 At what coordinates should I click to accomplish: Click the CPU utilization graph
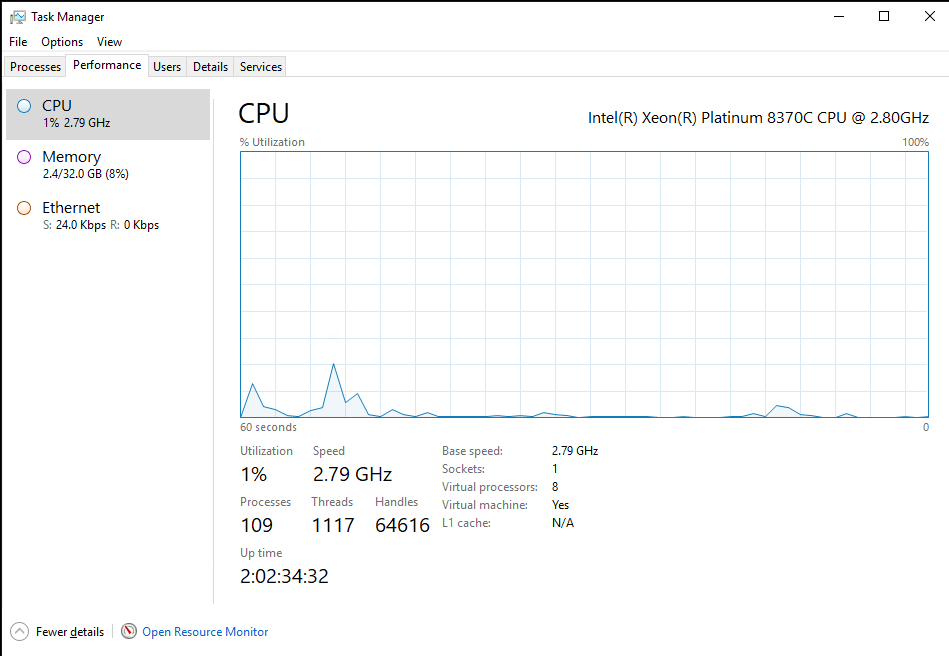(584, 284)
